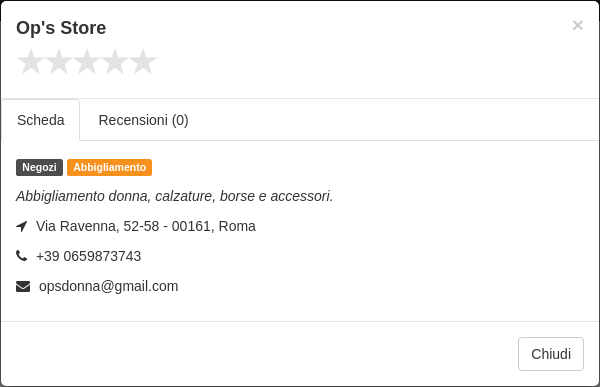600x387 pixels.
Task: Click the phone number +39 0659873743
Action: coord(88,256)
